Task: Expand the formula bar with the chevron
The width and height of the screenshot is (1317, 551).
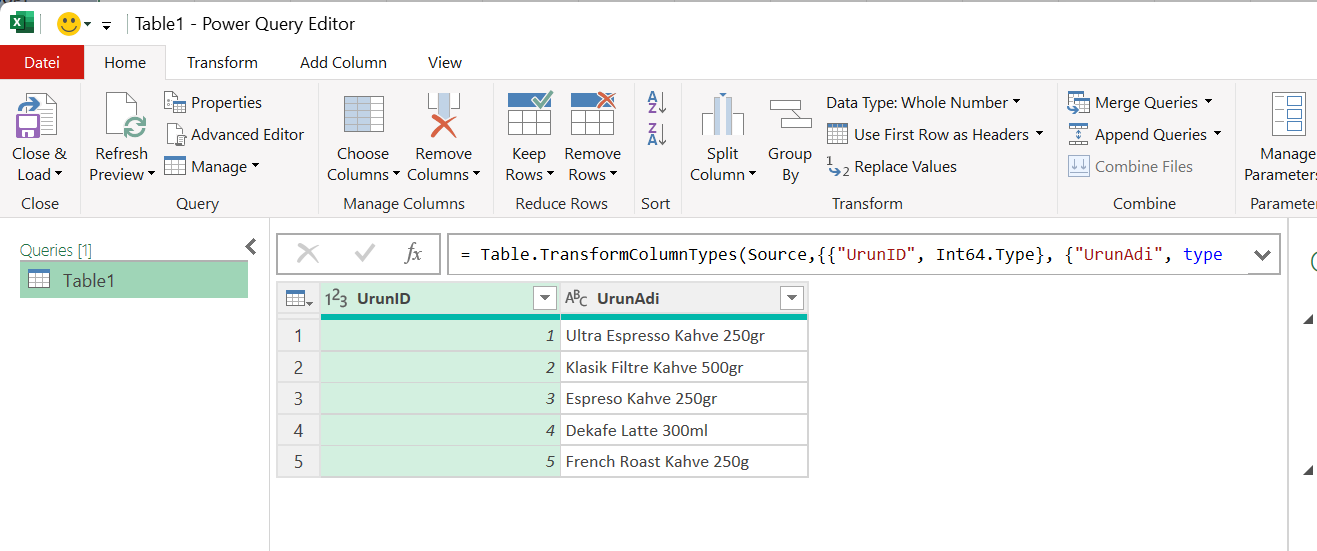Action: [x=1262, y=254]
